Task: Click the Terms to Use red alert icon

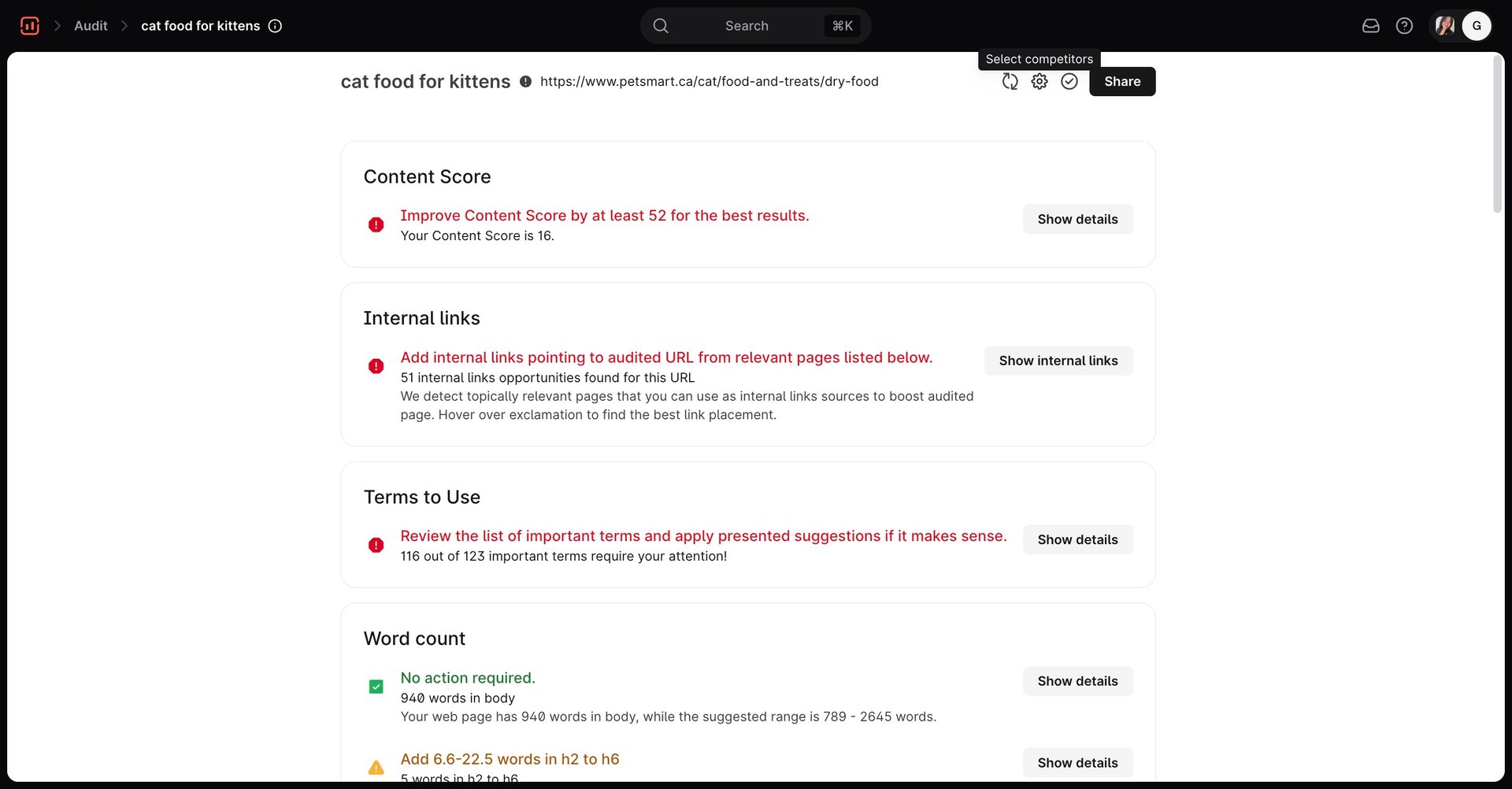Action: point(376,545)
